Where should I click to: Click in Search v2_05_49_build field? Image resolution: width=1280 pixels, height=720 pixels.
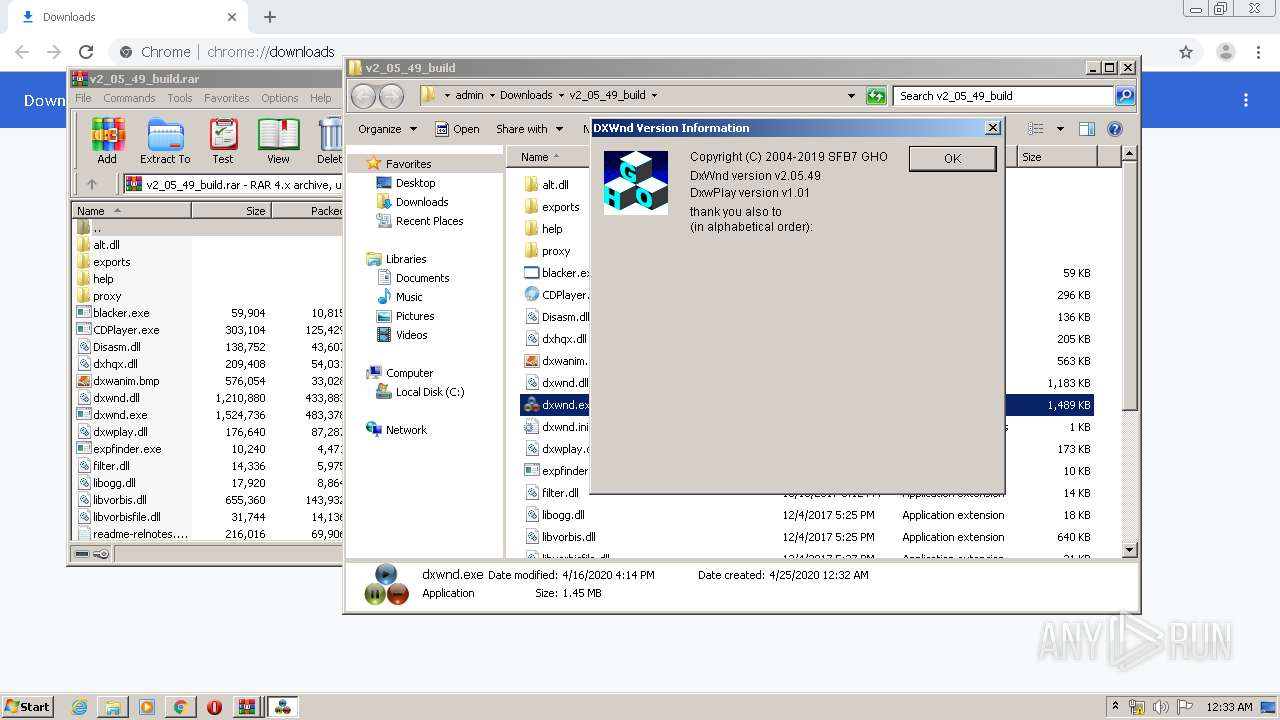click(x=1003, y=96)
